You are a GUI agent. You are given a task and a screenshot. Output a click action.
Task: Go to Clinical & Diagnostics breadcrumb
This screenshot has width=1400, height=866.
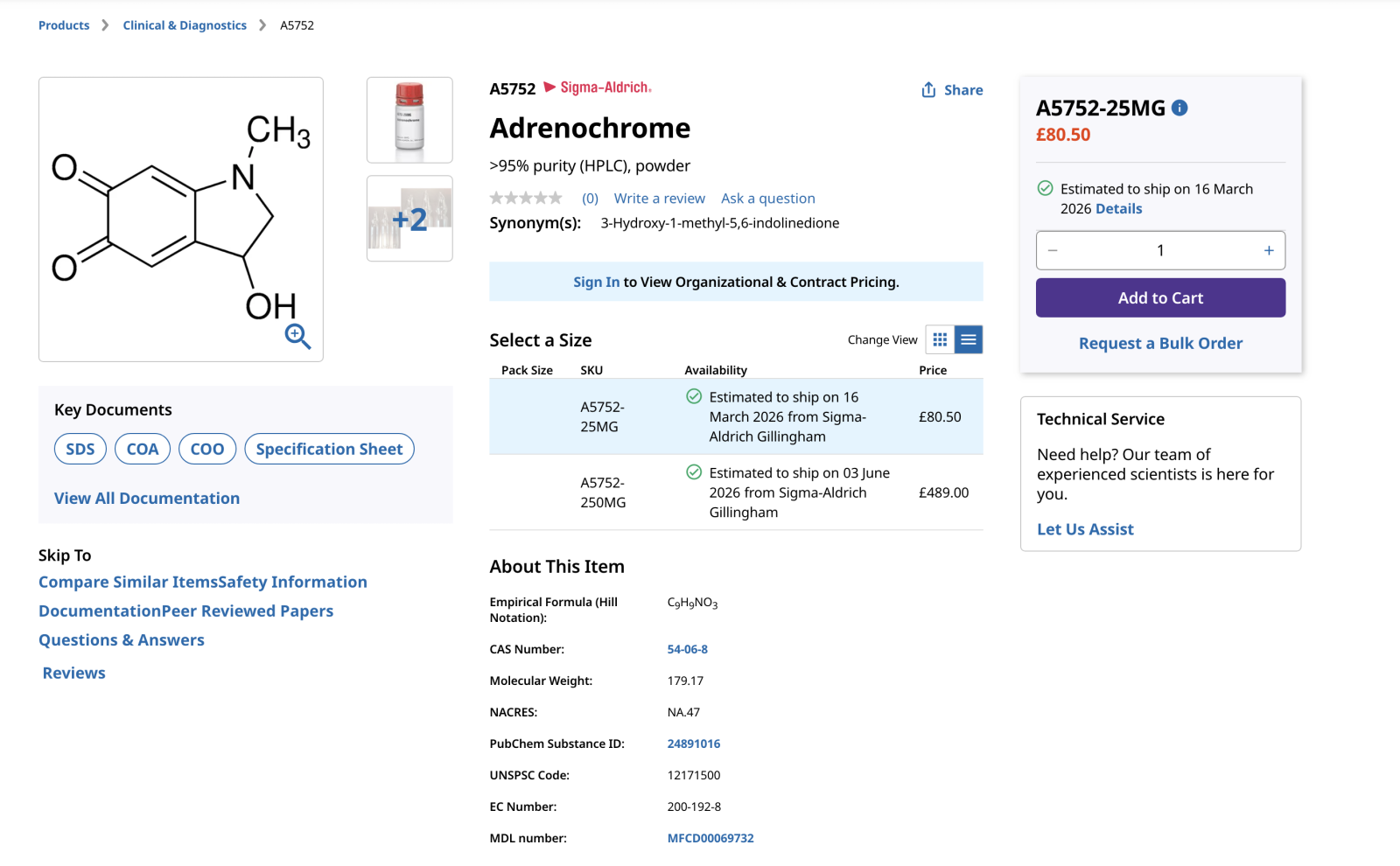pos(185,25)
